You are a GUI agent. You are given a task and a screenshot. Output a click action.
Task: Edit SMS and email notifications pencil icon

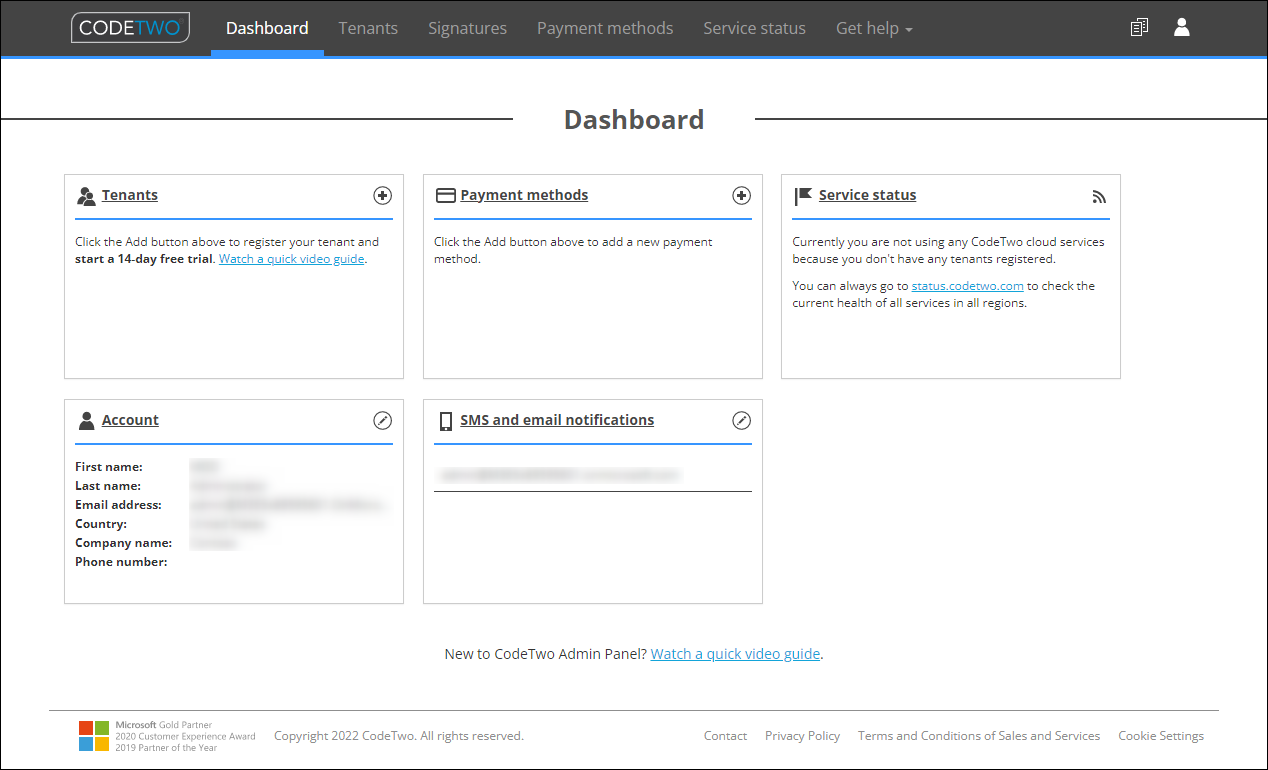741,421
